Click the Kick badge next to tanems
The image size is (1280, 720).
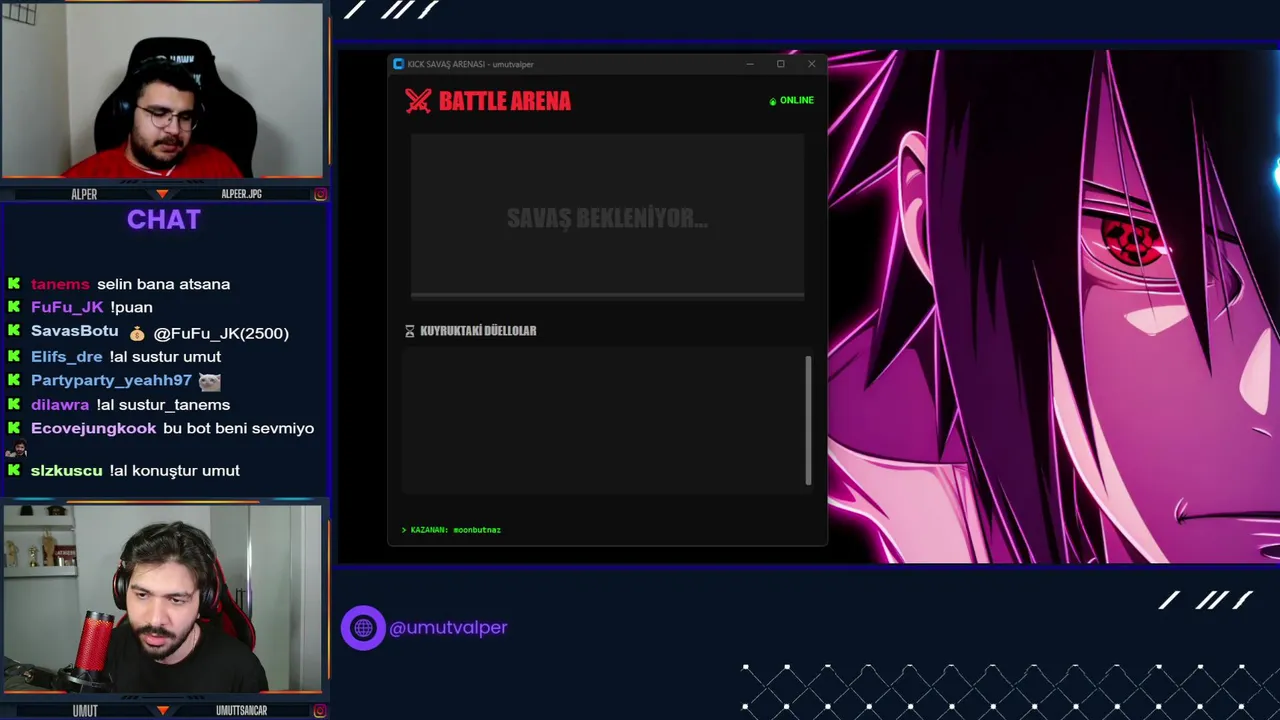14,284
